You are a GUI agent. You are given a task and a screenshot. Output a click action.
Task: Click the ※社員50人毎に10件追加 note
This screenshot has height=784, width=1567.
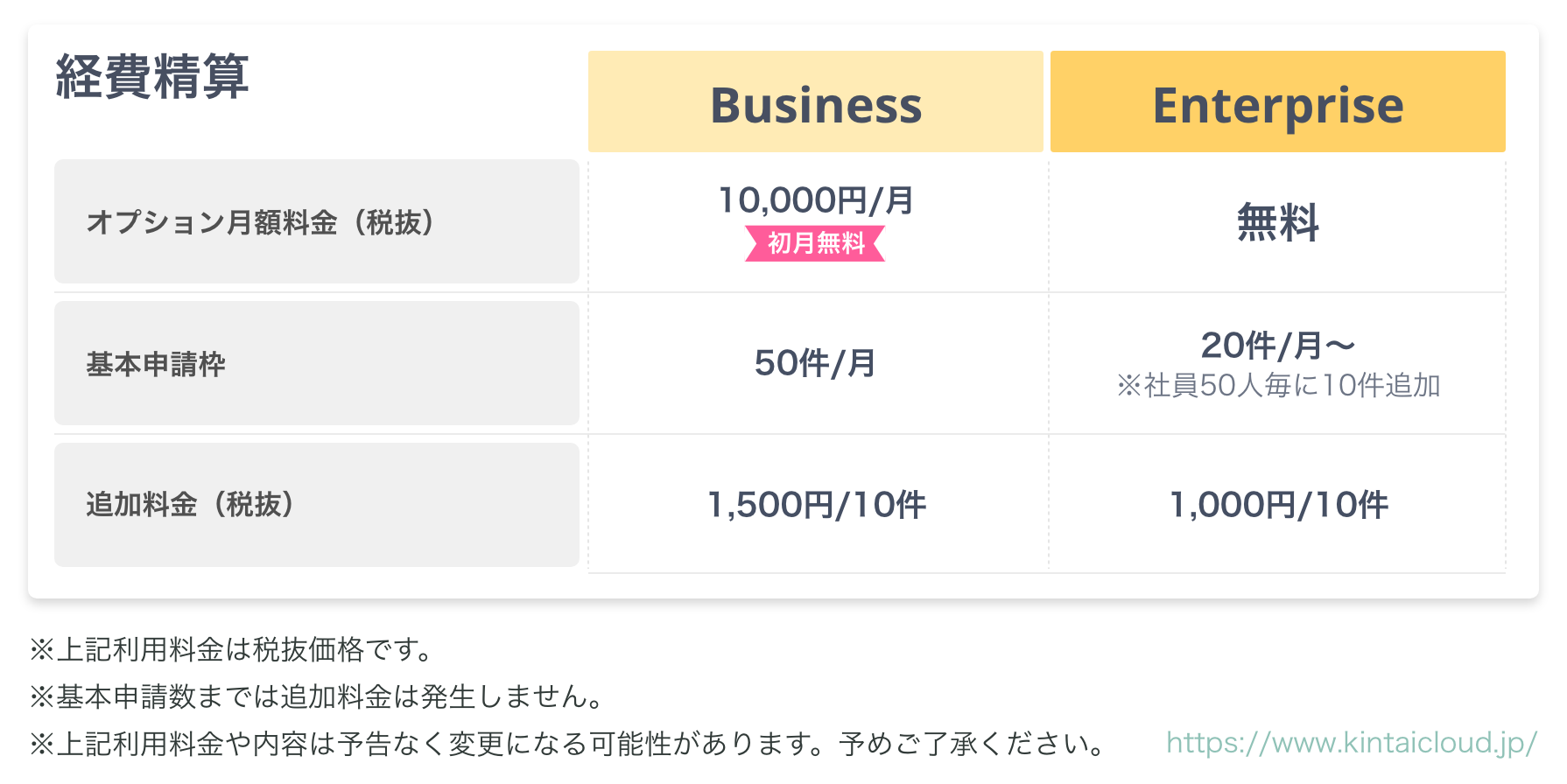1277,385
